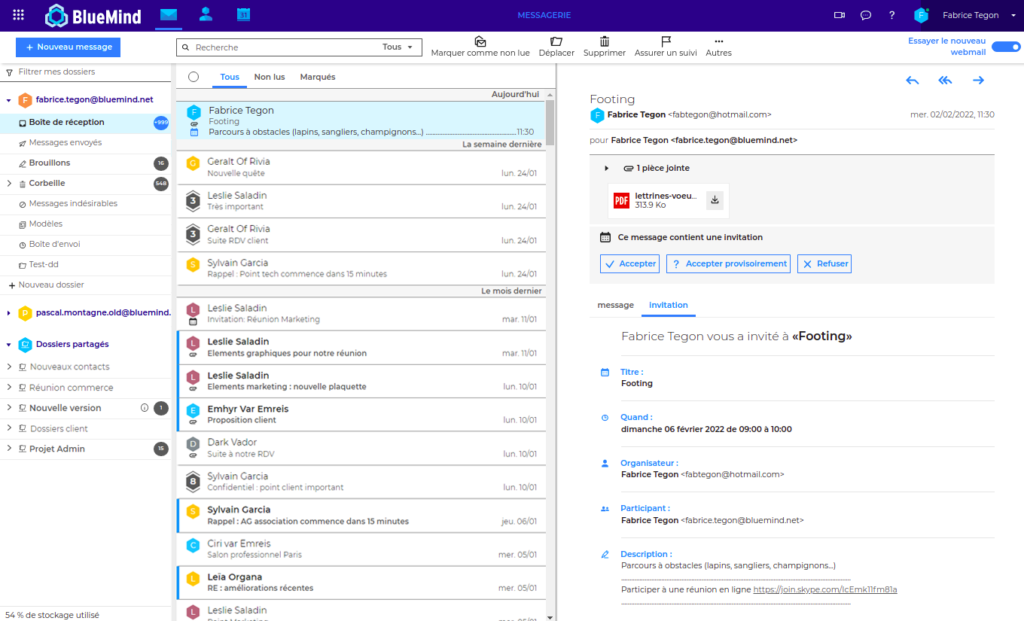Click the Supprimer trash icon

[x=604, y=41]
